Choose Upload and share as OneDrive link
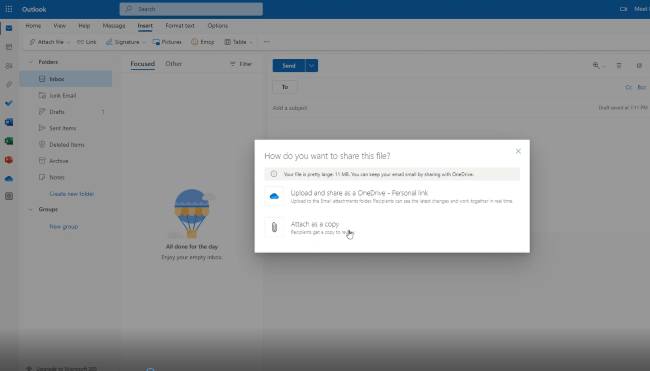 pos(392,196)
